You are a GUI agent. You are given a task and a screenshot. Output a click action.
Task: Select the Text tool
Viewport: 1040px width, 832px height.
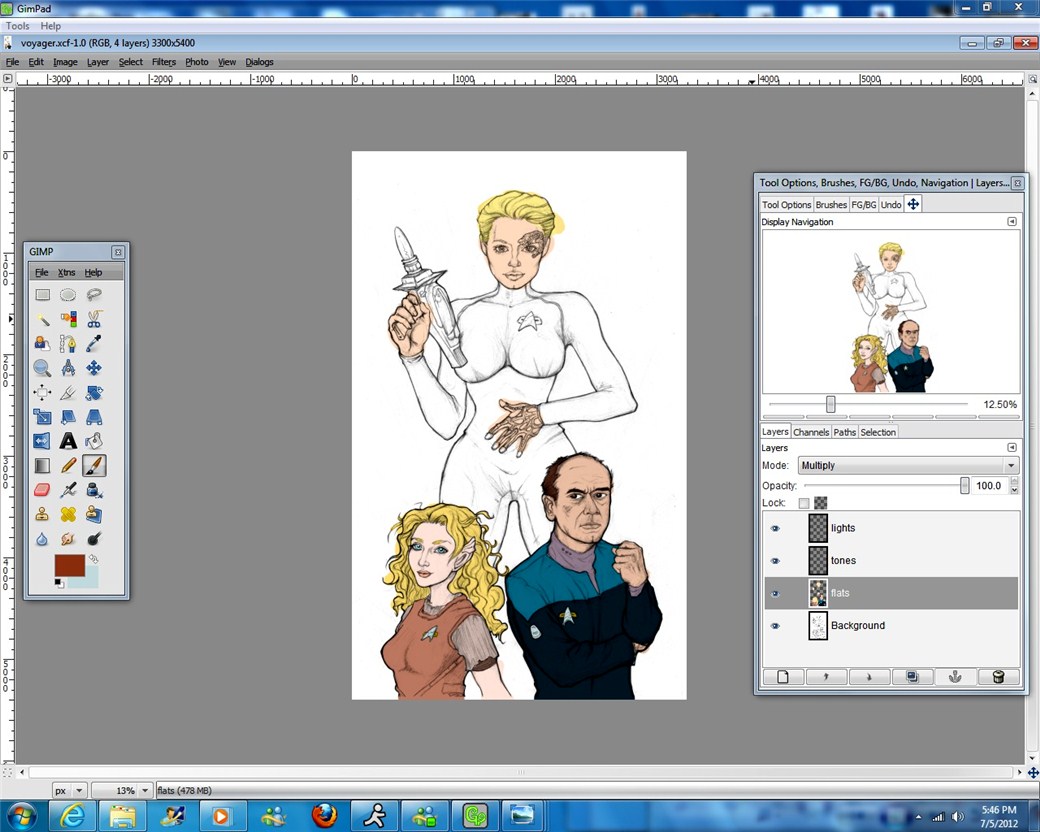click(68, 441)
